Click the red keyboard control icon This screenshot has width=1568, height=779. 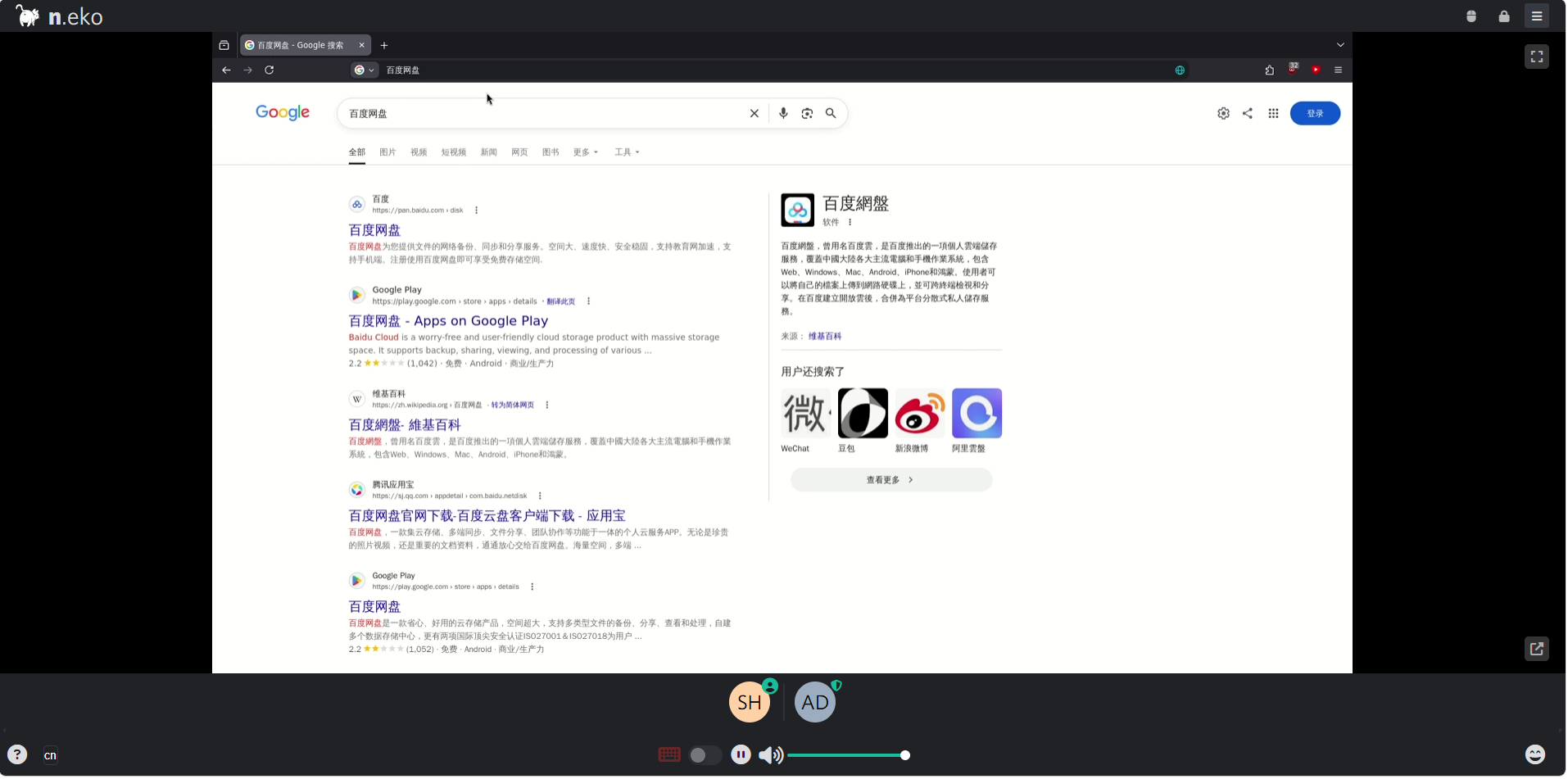(x=669, y=755)
